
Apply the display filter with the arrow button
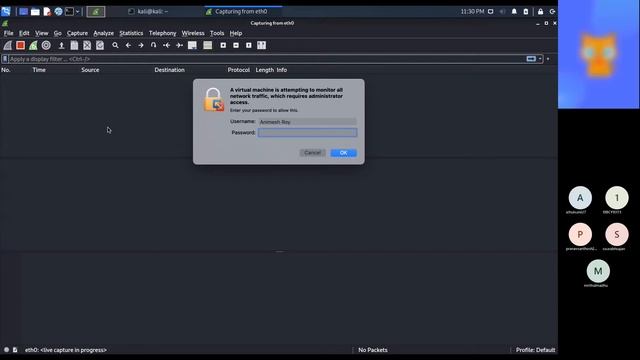point(531,59)
